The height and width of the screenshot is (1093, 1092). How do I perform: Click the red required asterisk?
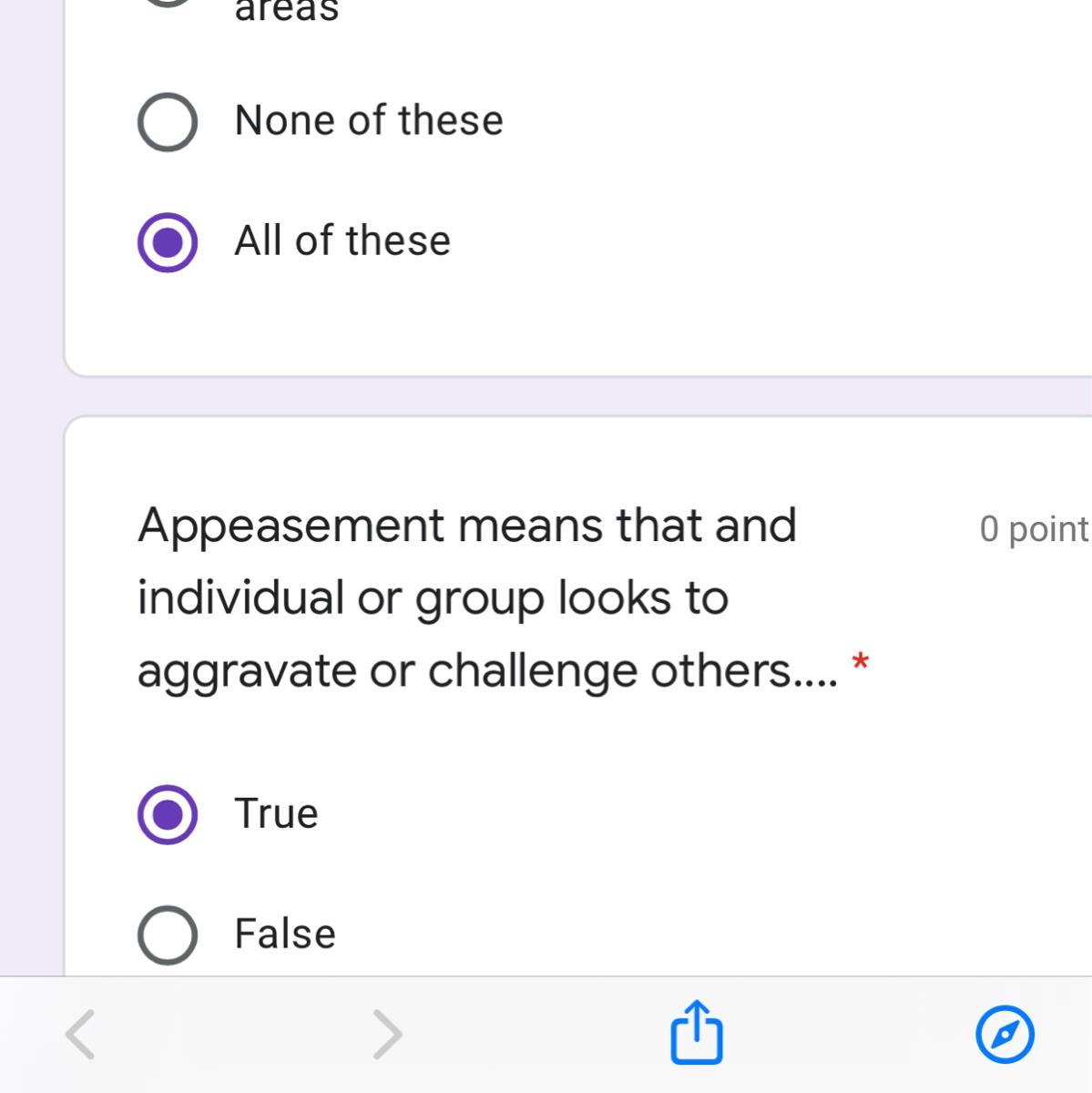tap(860, 662)
